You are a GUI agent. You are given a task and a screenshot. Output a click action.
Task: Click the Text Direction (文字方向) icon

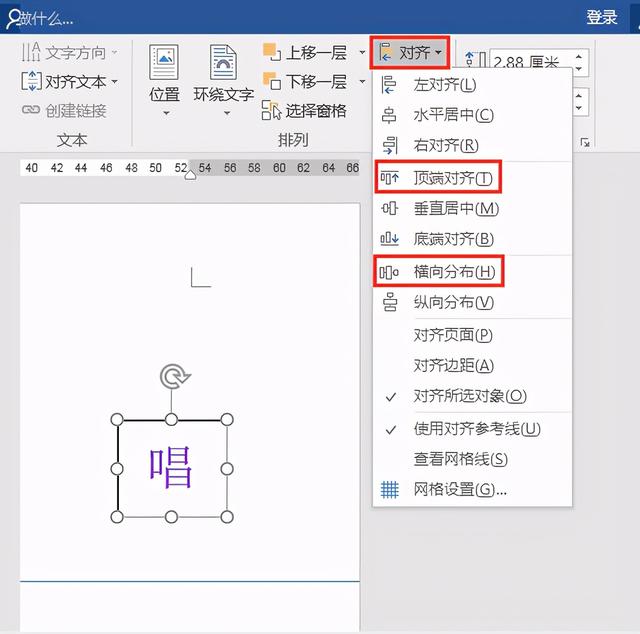(31, 52)
